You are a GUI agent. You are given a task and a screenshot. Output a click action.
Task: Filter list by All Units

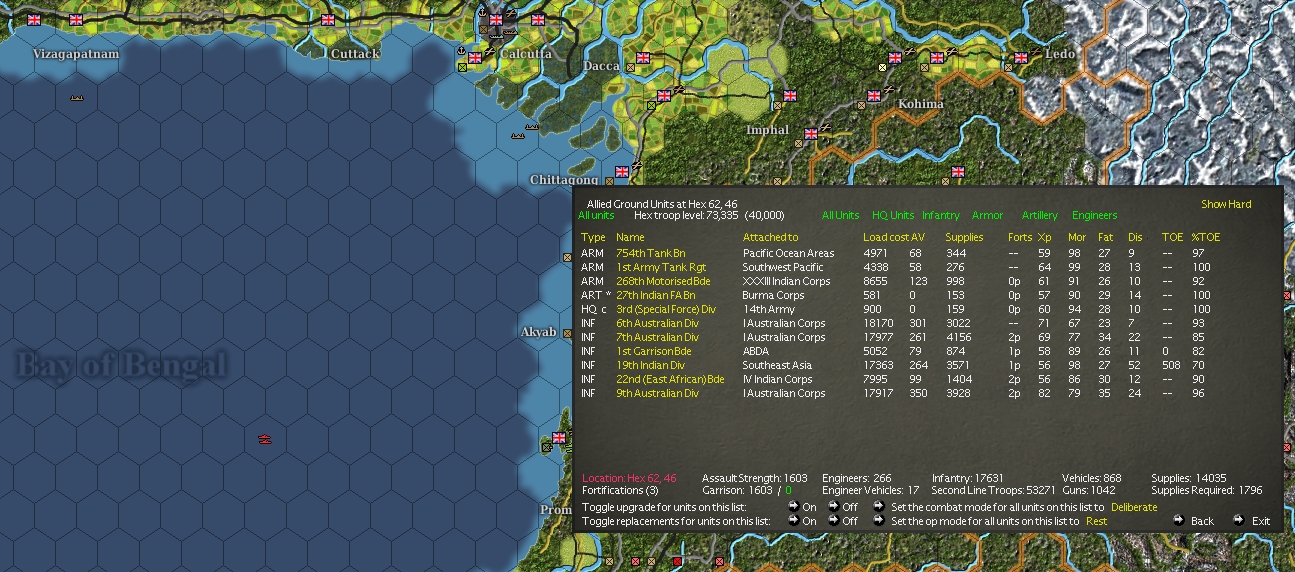click(x=840, y=215)
